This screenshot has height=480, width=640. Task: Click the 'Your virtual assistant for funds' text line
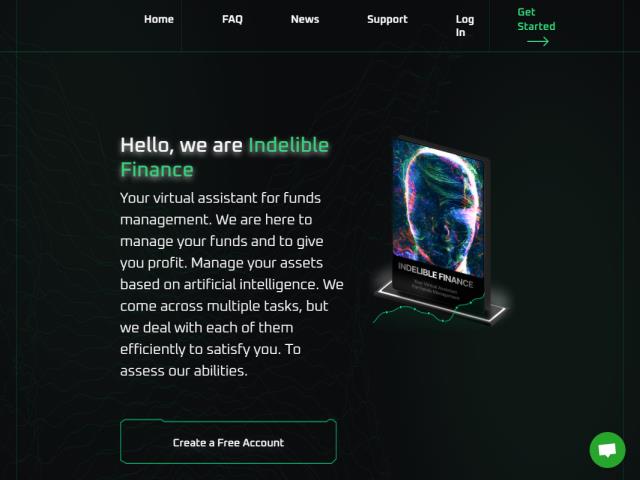tap(220, 198)
